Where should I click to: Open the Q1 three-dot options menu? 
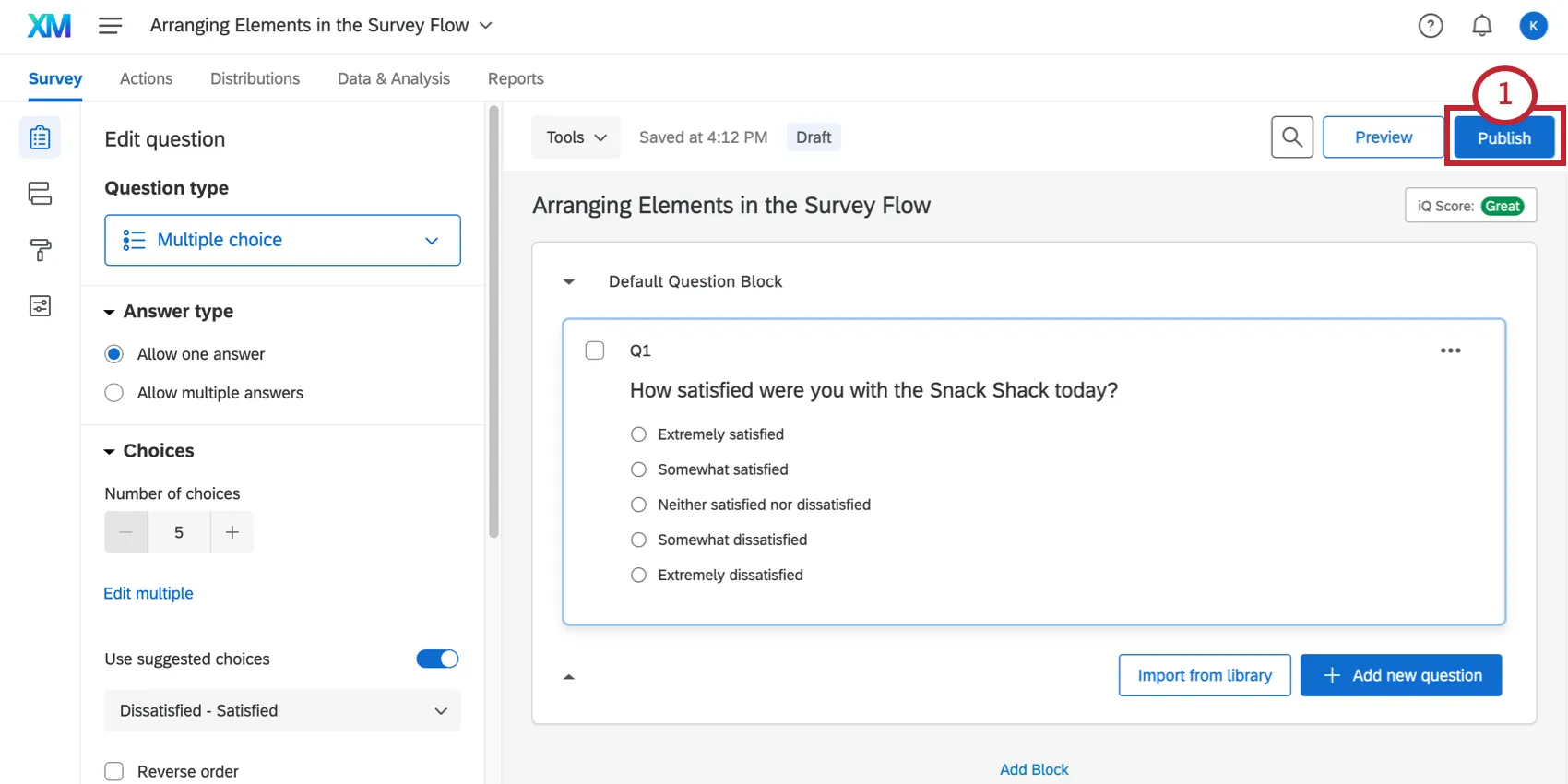(x=1450, y=350)
